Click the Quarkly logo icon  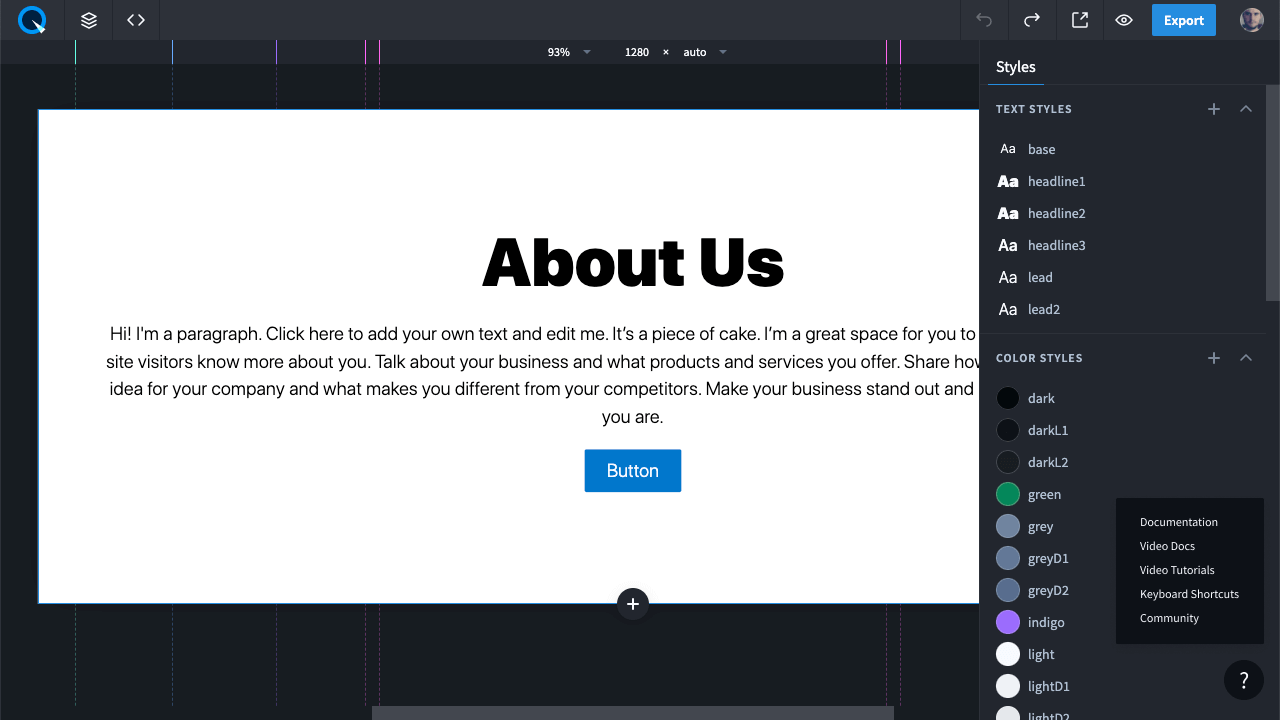tap(32, 20)
